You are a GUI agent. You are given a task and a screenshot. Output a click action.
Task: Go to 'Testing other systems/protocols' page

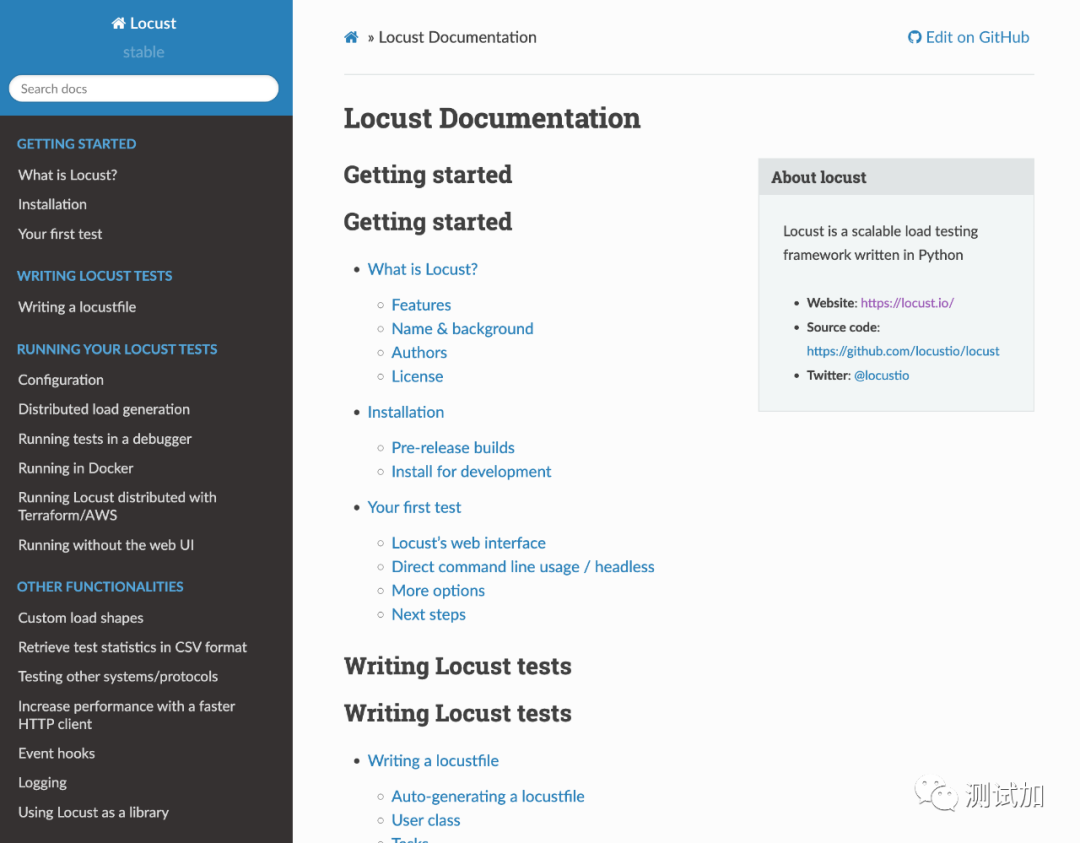(x=118, y=676)
